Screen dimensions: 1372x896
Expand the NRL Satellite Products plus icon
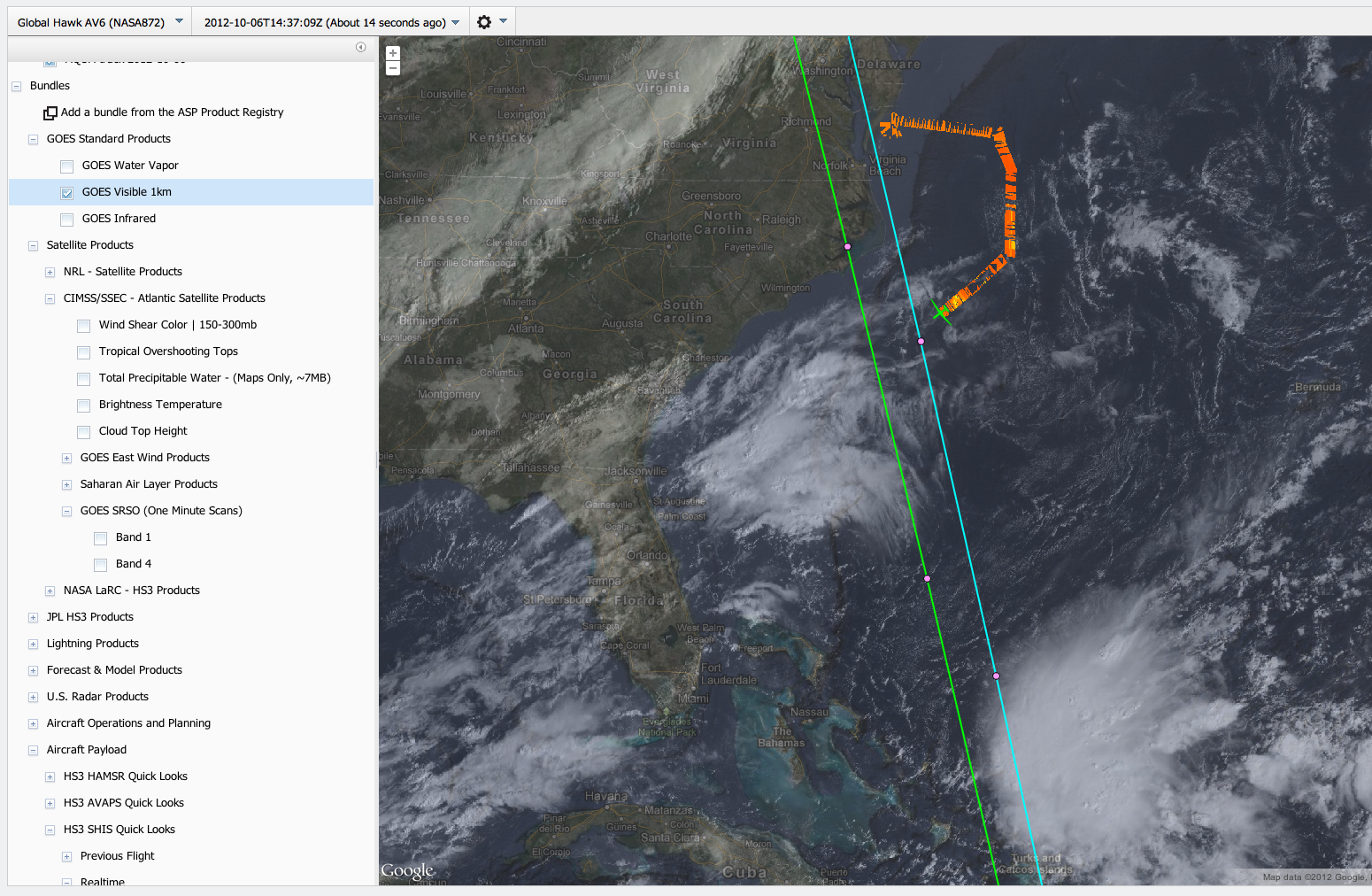pos(50,273)
